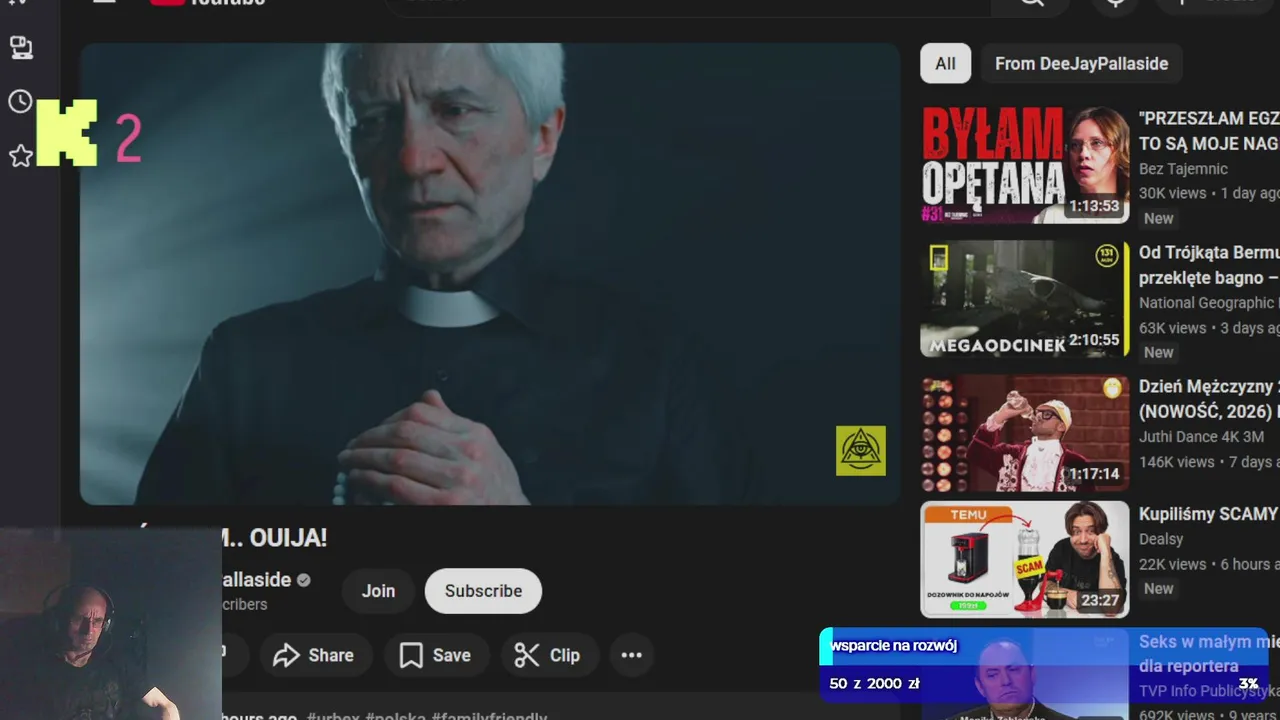Open the bookmarks star icon in sidebar
The height and width of the screenshot is (720, 1280).
[x=20, y=156]
